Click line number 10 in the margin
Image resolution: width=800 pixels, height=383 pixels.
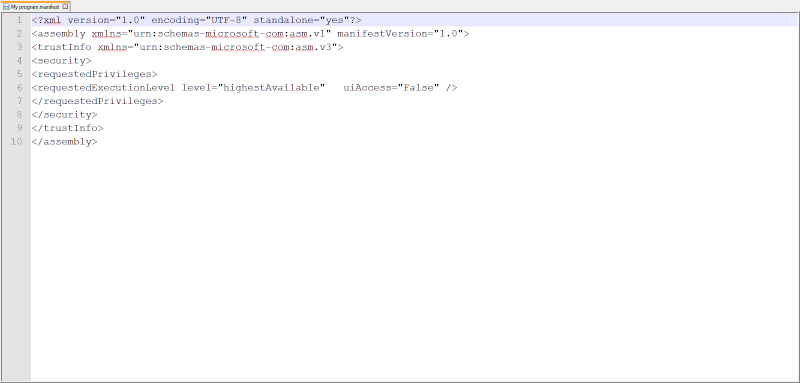(17, 142)
